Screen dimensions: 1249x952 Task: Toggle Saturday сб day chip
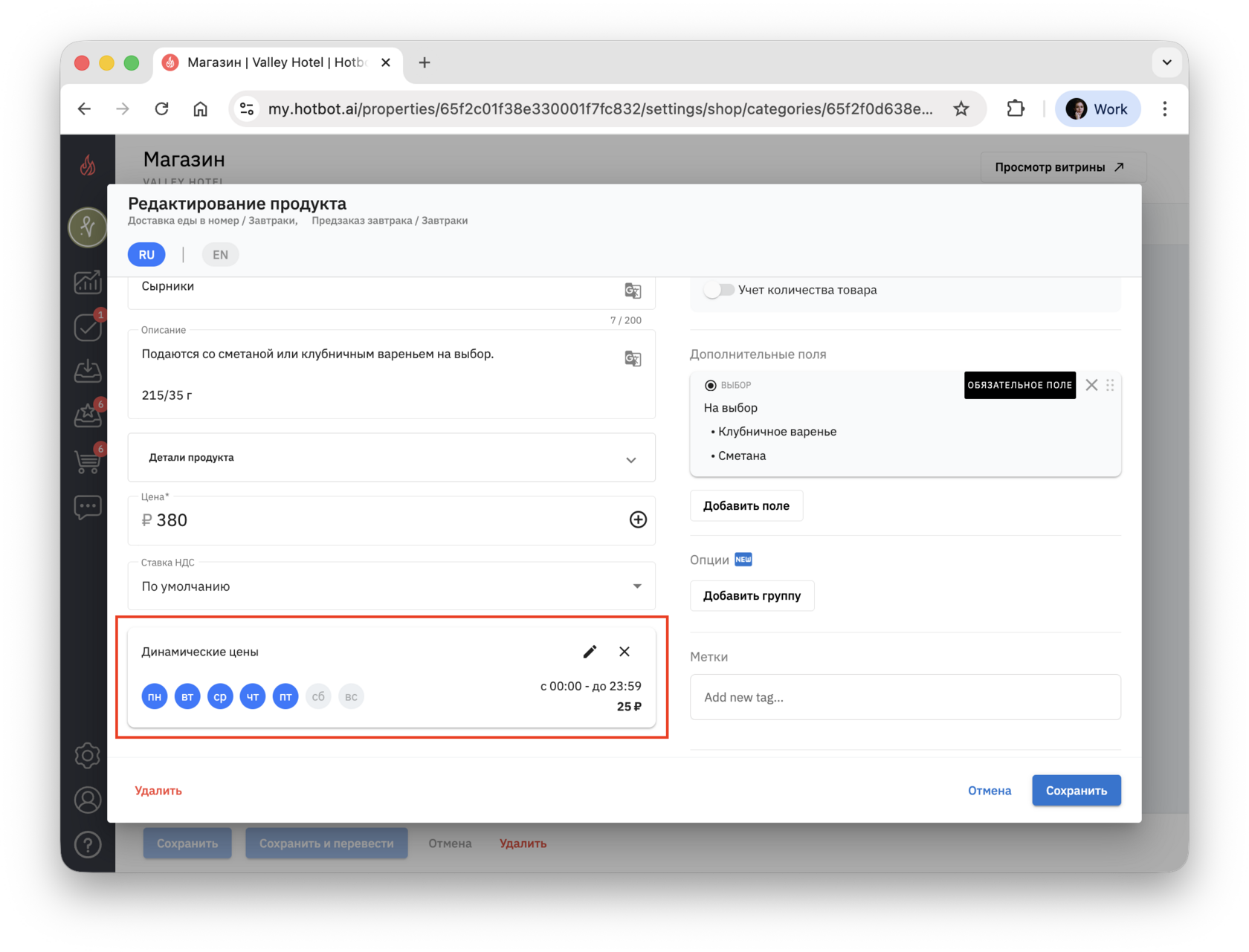point(318,696)
